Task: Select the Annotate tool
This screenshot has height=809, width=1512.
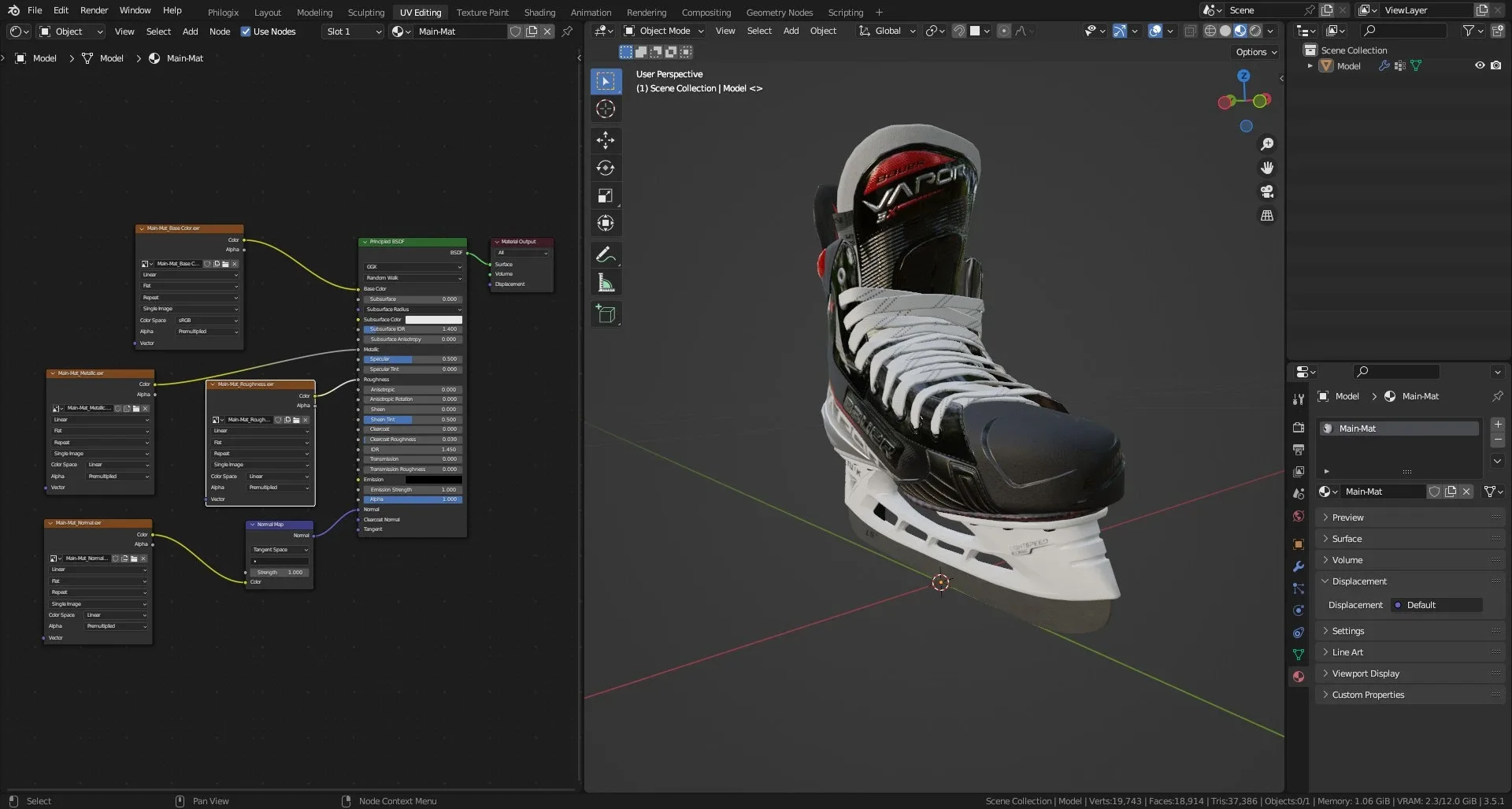Action: coord(606,254)
